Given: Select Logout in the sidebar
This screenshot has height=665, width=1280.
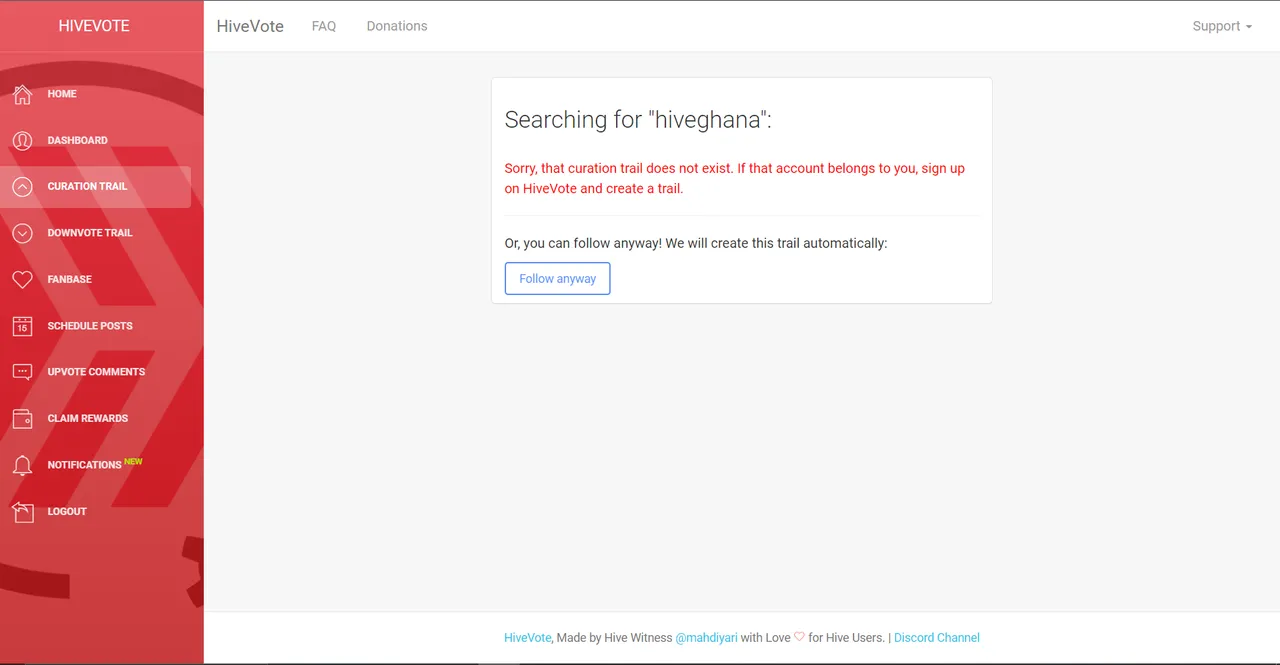Looking at the screenshot, I should click(x=96, y=511).
